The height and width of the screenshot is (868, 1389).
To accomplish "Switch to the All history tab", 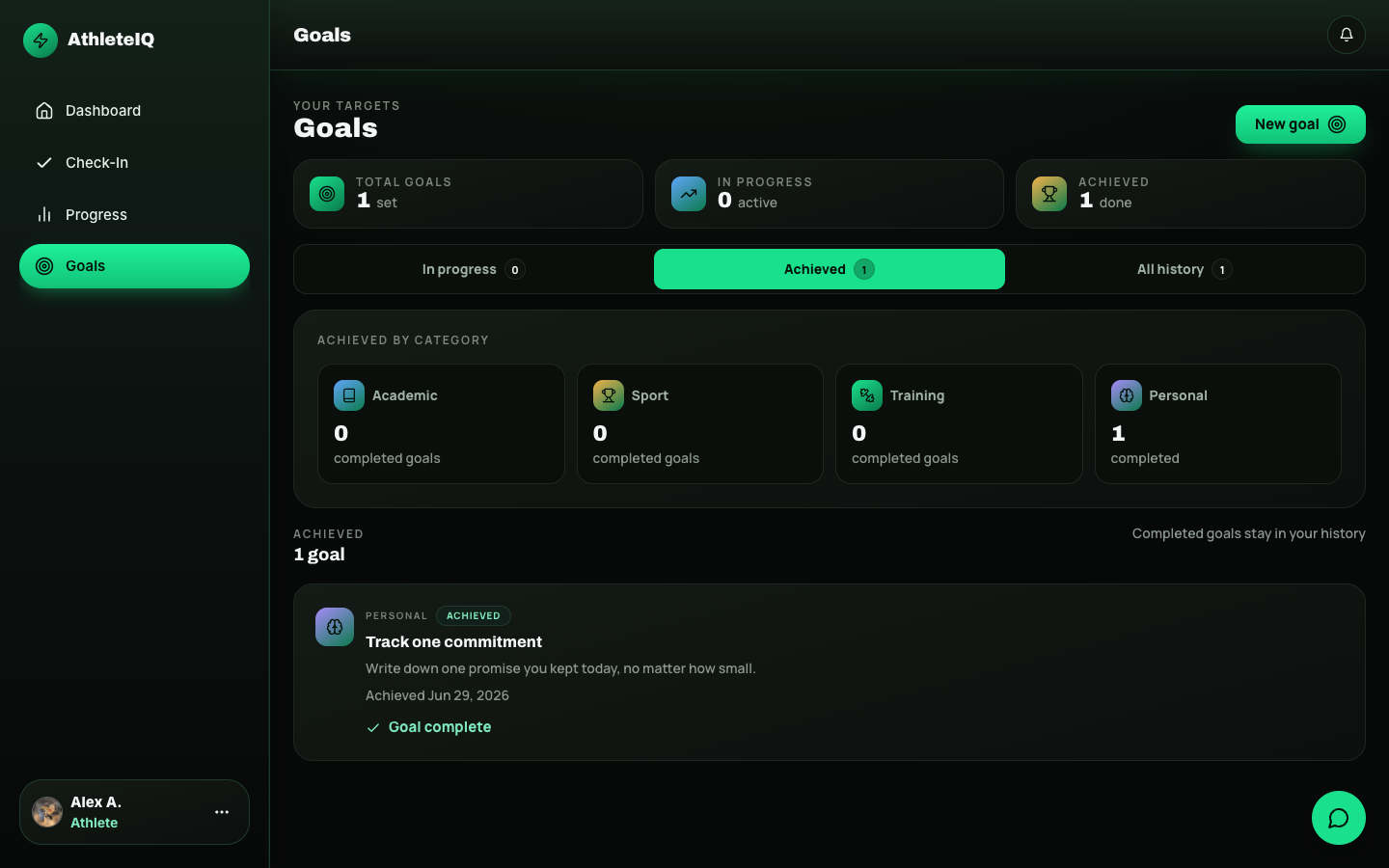I will coord(1185,269).
